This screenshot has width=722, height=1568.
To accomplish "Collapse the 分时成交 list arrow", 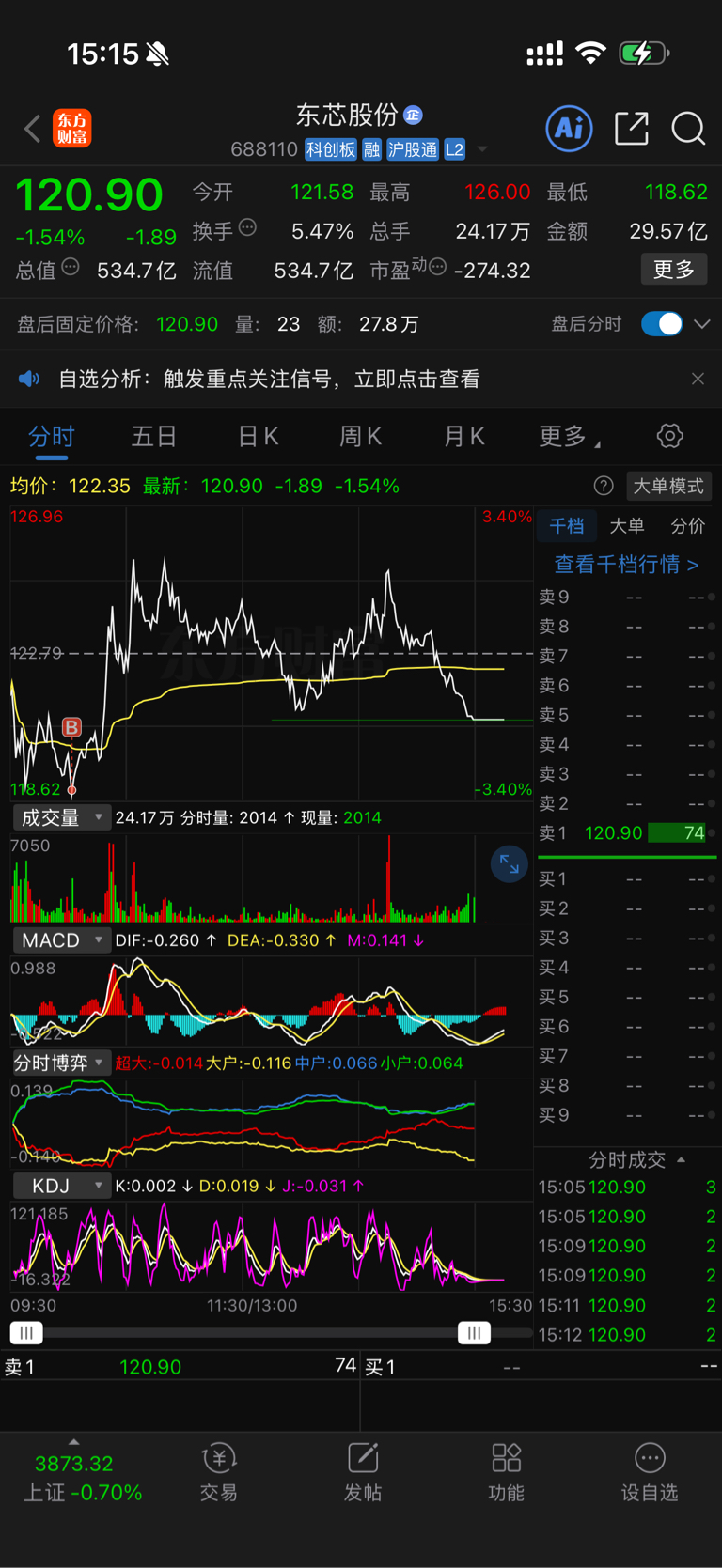I will [x=681, y=1160].
